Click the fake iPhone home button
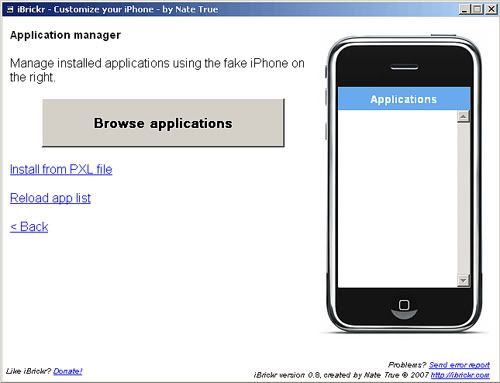500x383 pixels. (404, 305)
